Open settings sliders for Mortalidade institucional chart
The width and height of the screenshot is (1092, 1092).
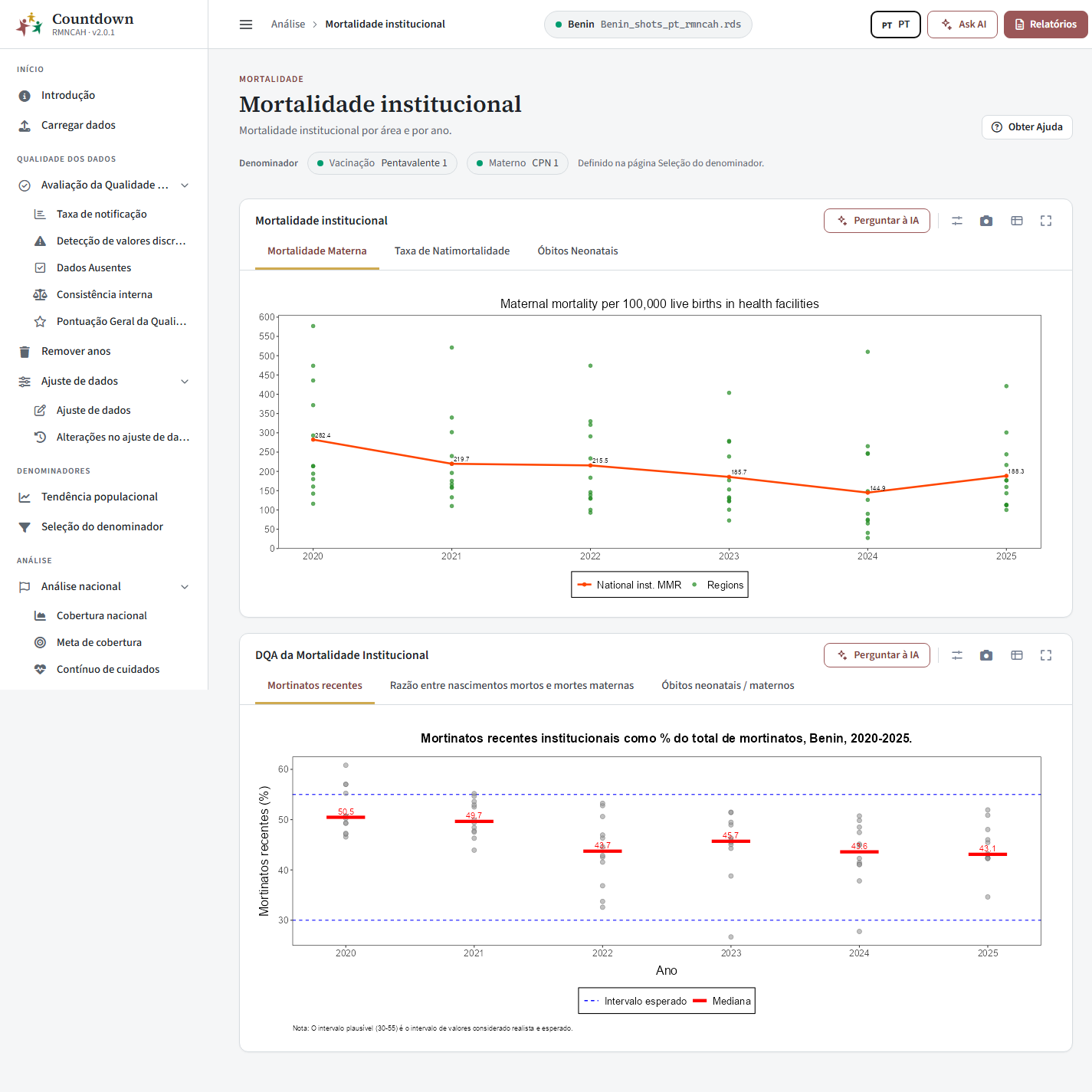tap(957, 221)
